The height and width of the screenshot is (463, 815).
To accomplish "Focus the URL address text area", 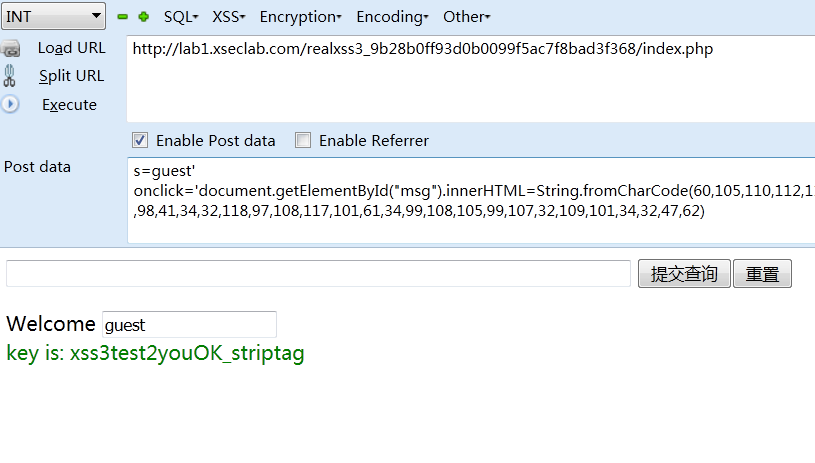I will 471,79.
